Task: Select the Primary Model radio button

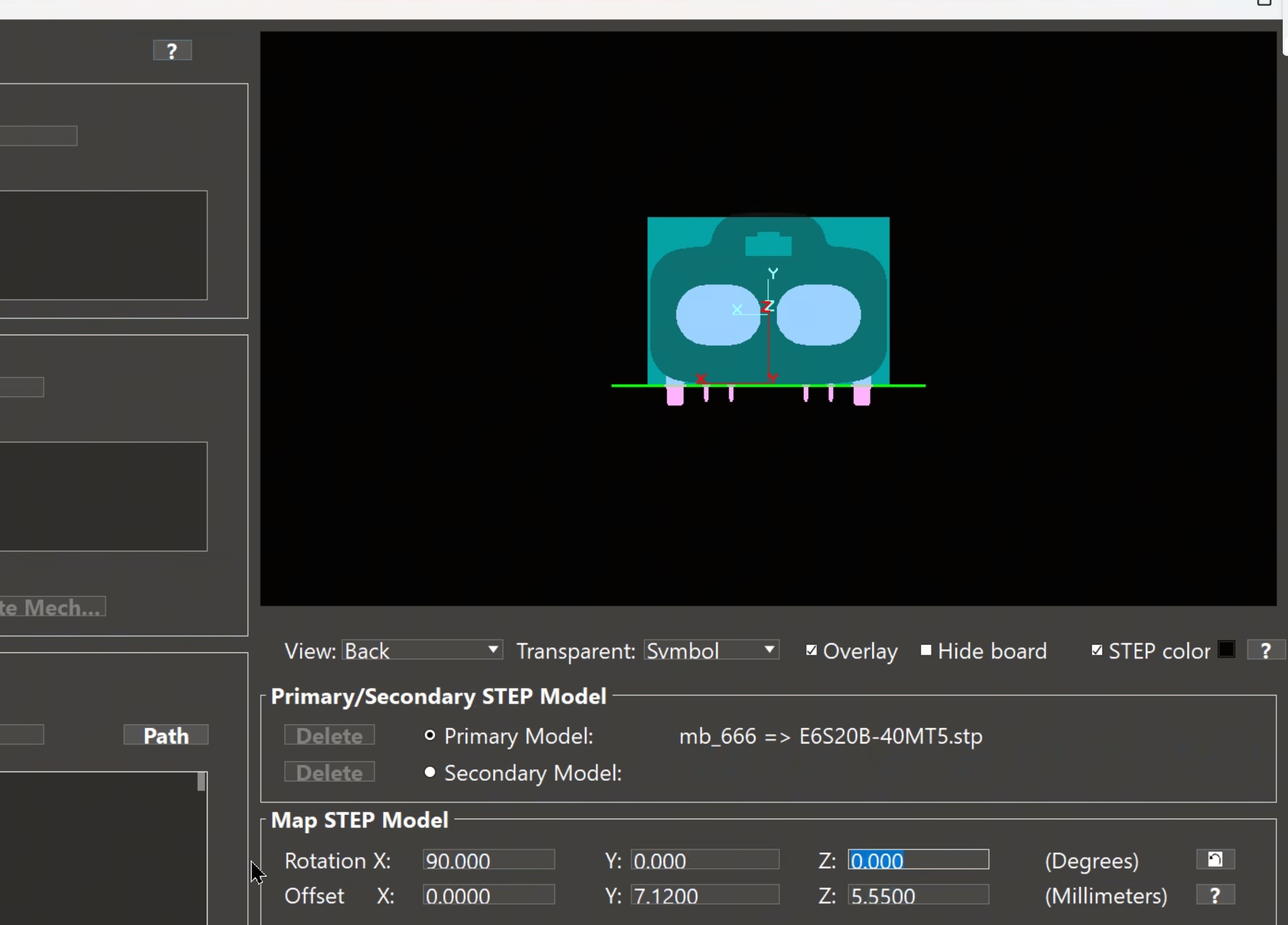Action: tap(430, 736)
